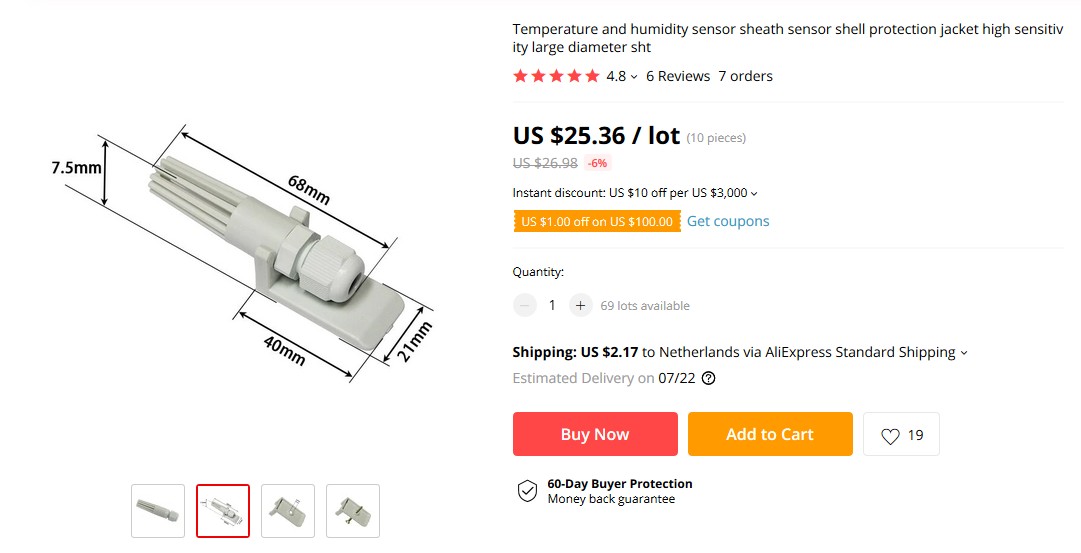The width and height of the screenshot is (1081, 553).
Task: Select the first product thumbnail
Action: click(x=158, y=510)
